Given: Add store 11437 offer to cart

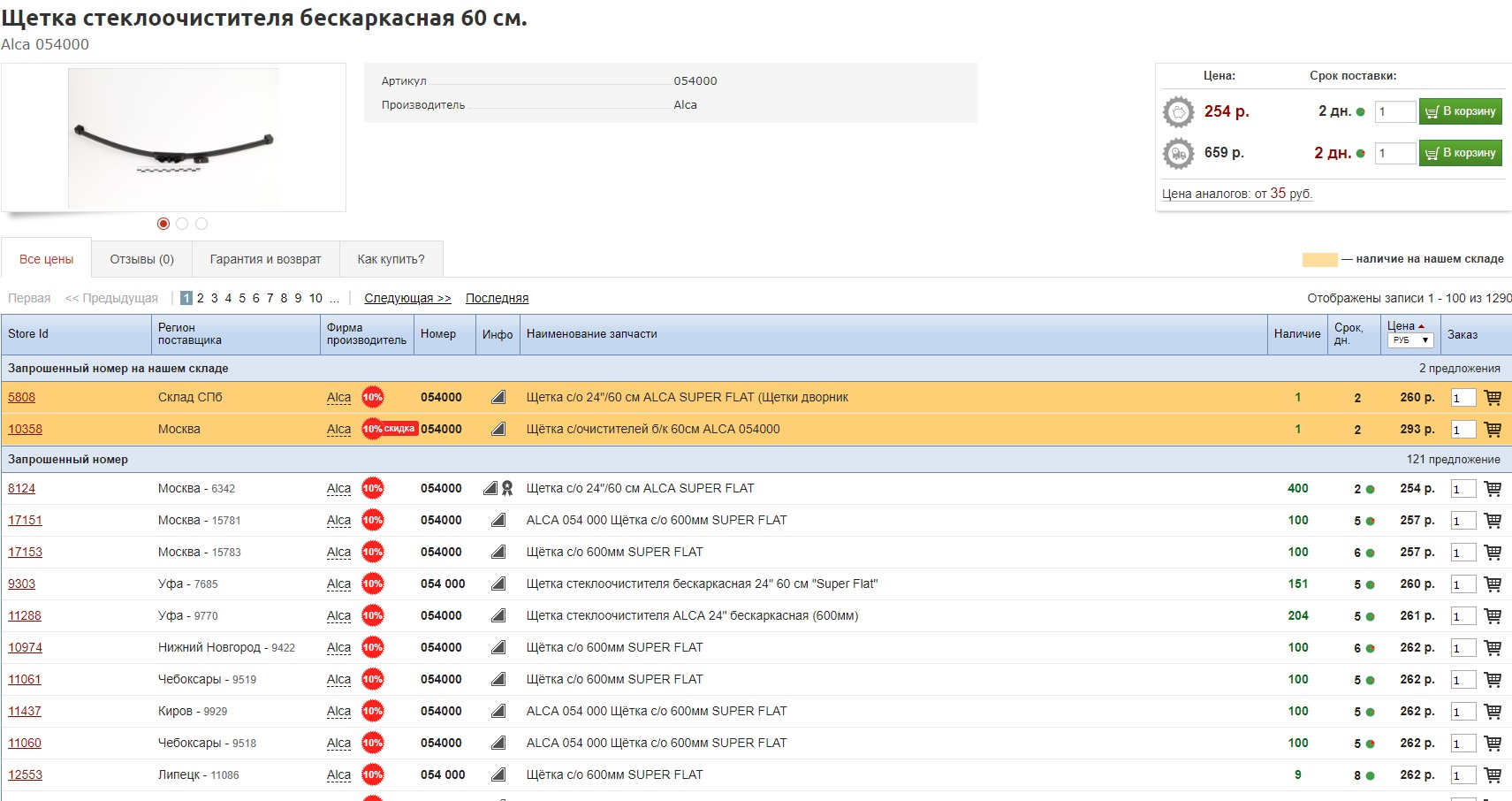Looking at the screenshot, I should 1493,711.
